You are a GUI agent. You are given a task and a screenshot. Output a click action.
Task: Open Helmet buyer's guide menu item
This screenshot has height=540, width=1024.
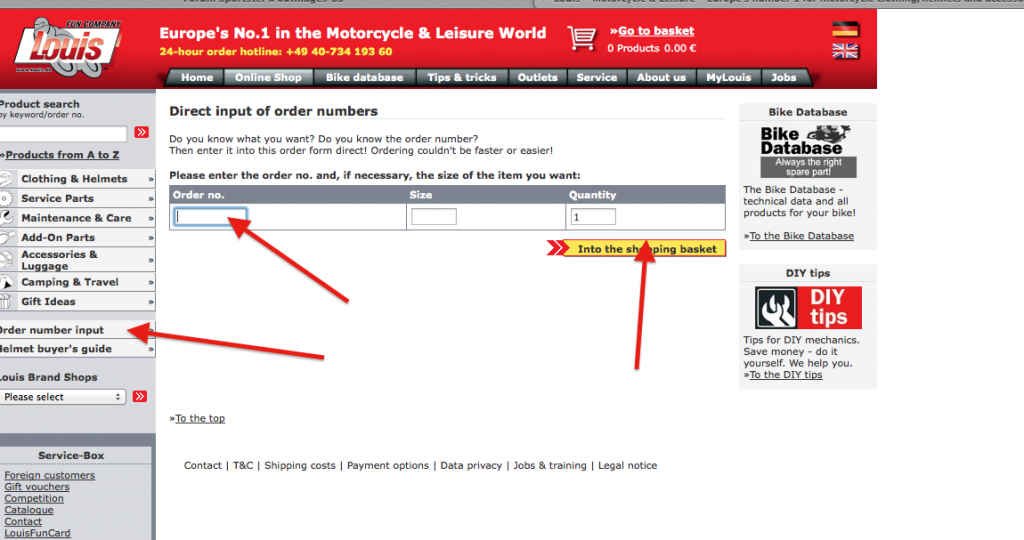77,349
